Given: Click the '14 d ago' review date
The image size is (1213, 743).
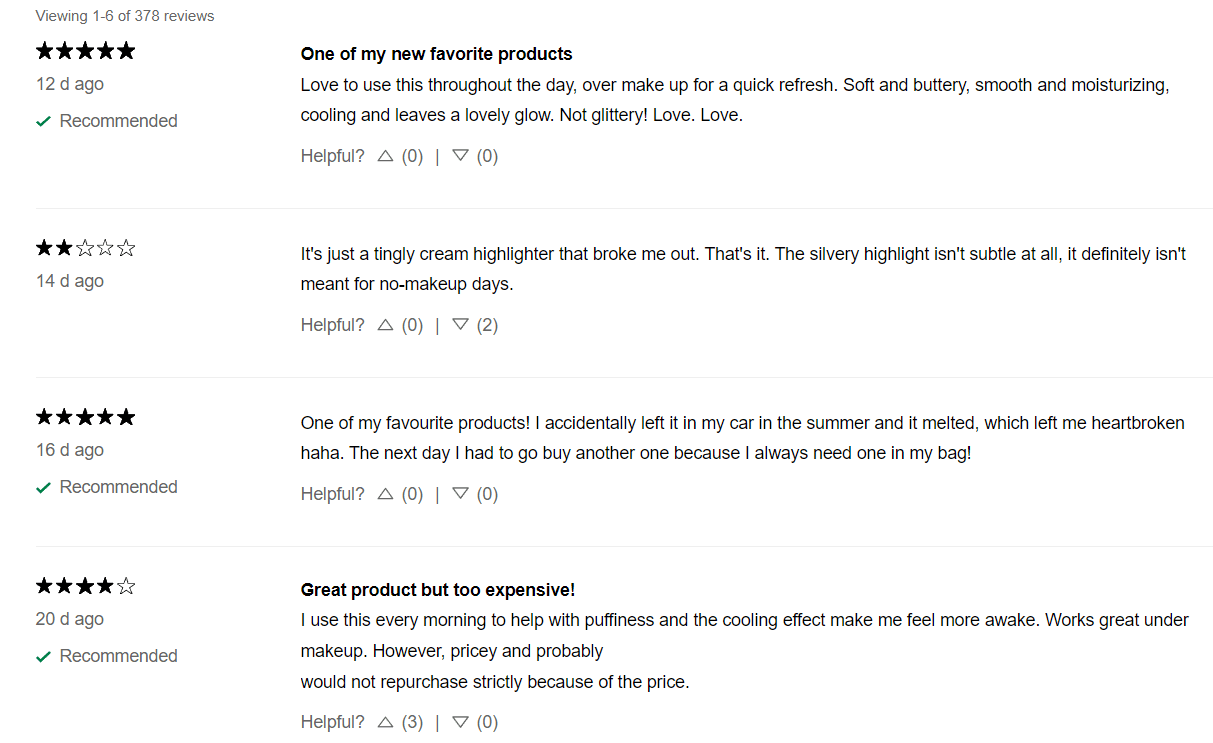Looking at the screenshot, I should 70,281.
